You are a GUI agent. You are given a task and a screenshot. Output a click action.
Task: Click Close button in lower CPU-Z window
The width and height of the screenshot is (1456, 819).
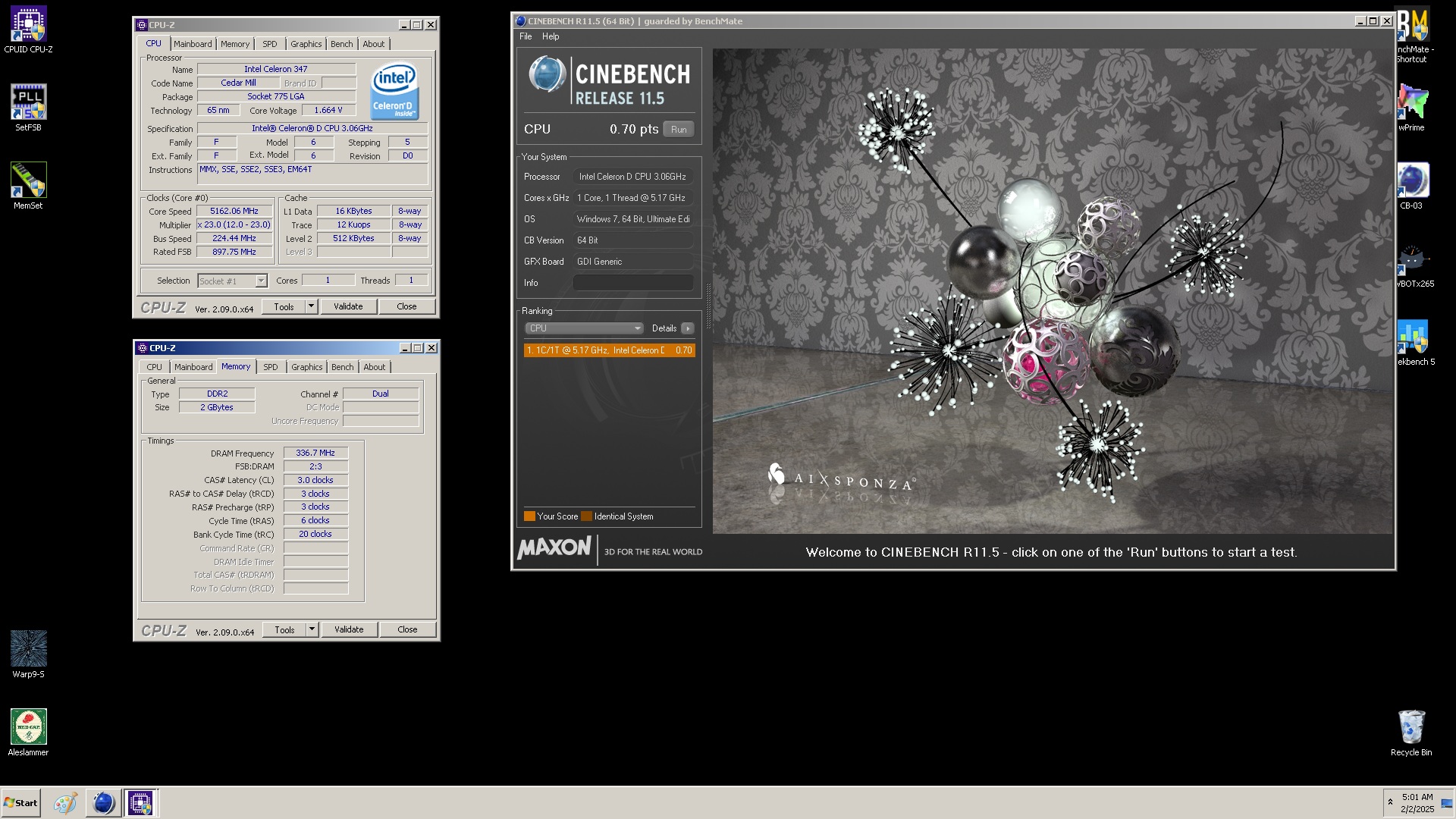(407, 629)
